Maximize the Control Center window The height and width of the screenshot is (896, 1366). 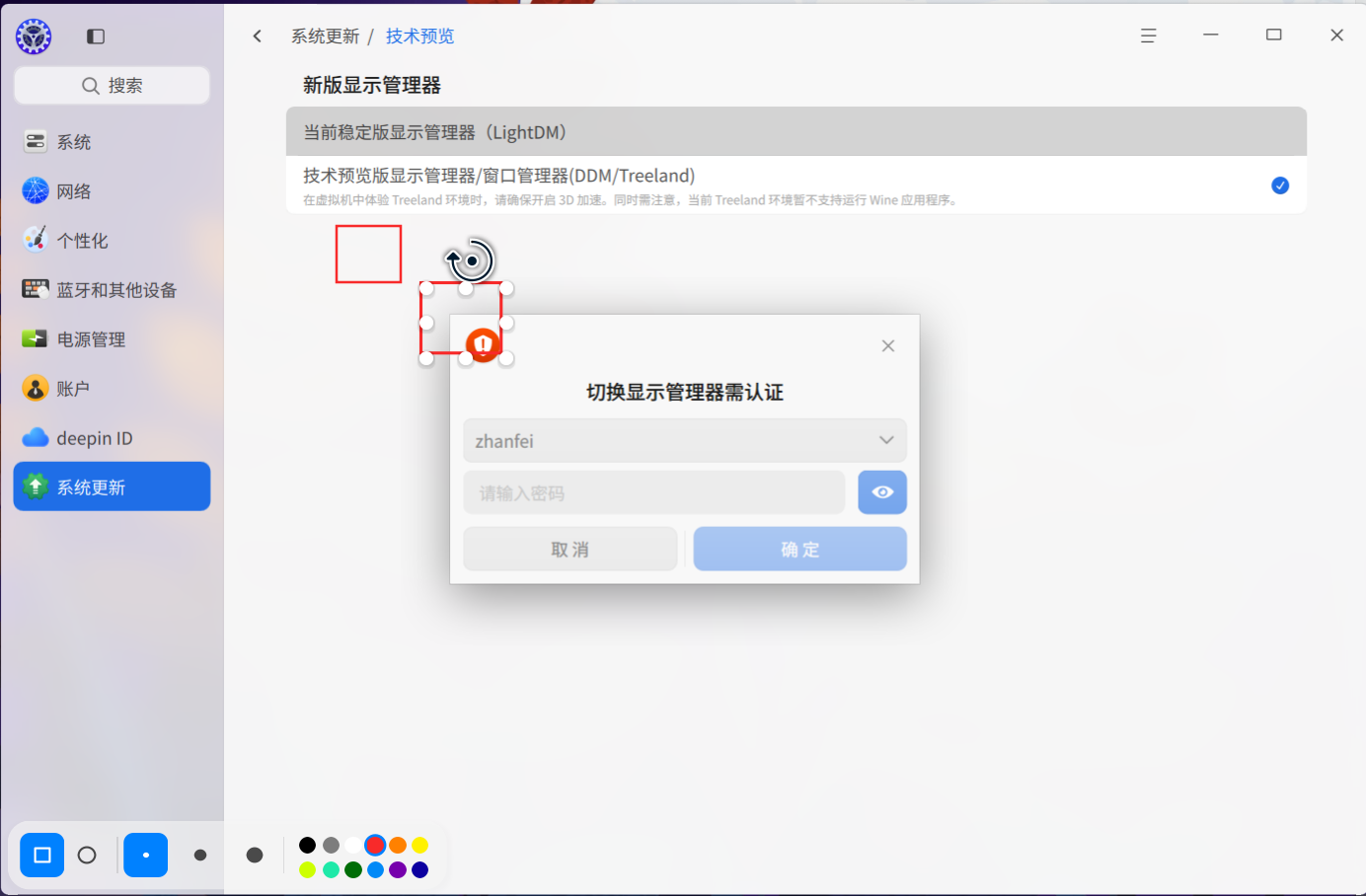pyautogui.click(x=1274, y=35)
